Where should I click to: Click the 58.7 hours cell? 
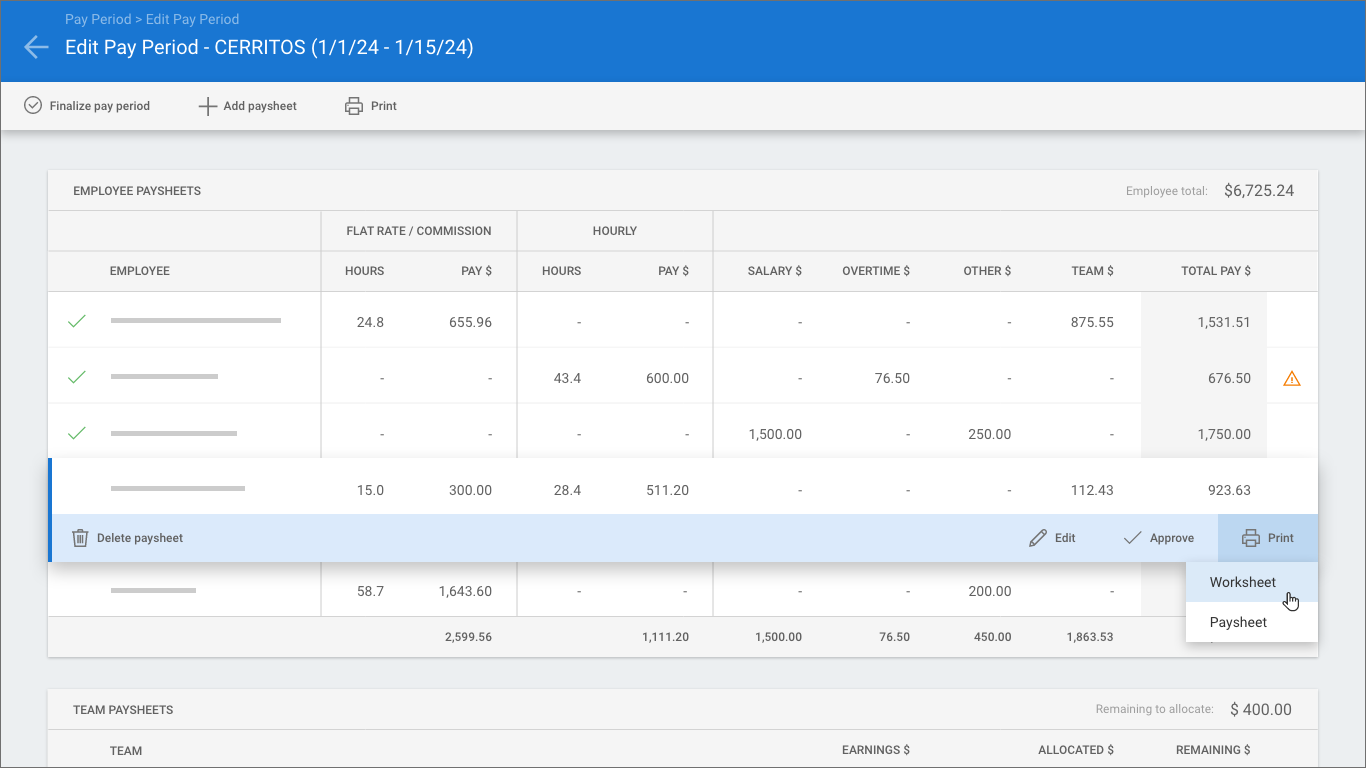tap(370, 592)
